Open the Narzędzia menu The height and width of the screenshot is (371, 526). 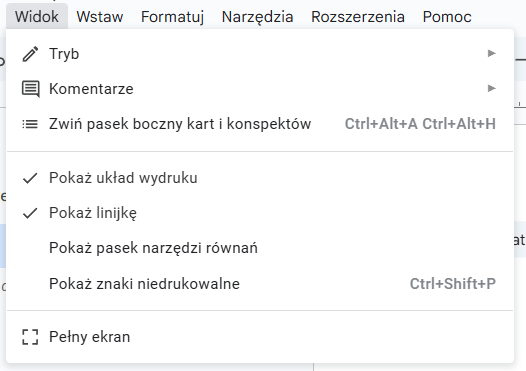258,17
